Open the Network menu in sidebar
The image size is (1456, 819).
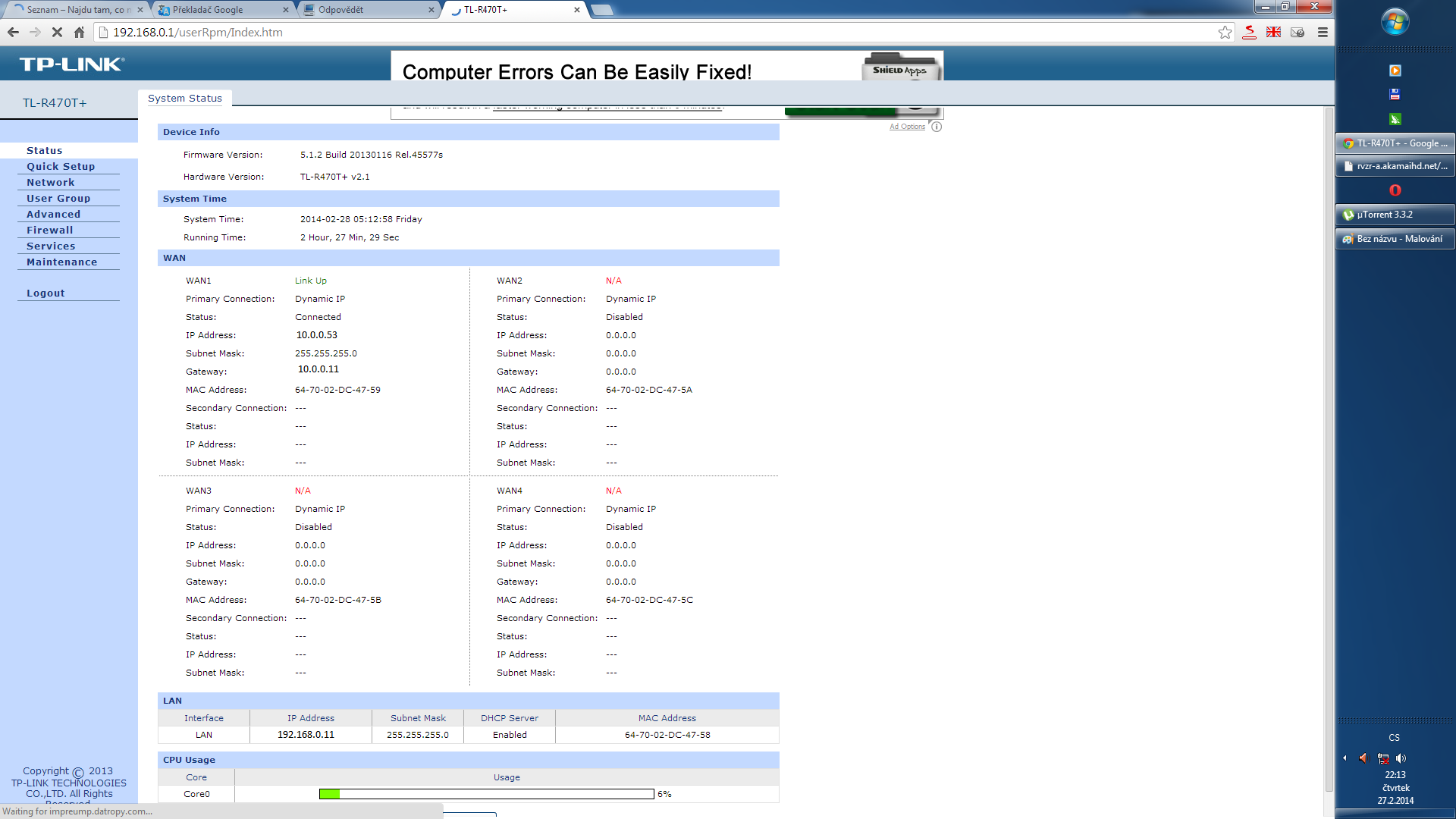[50, 182]
